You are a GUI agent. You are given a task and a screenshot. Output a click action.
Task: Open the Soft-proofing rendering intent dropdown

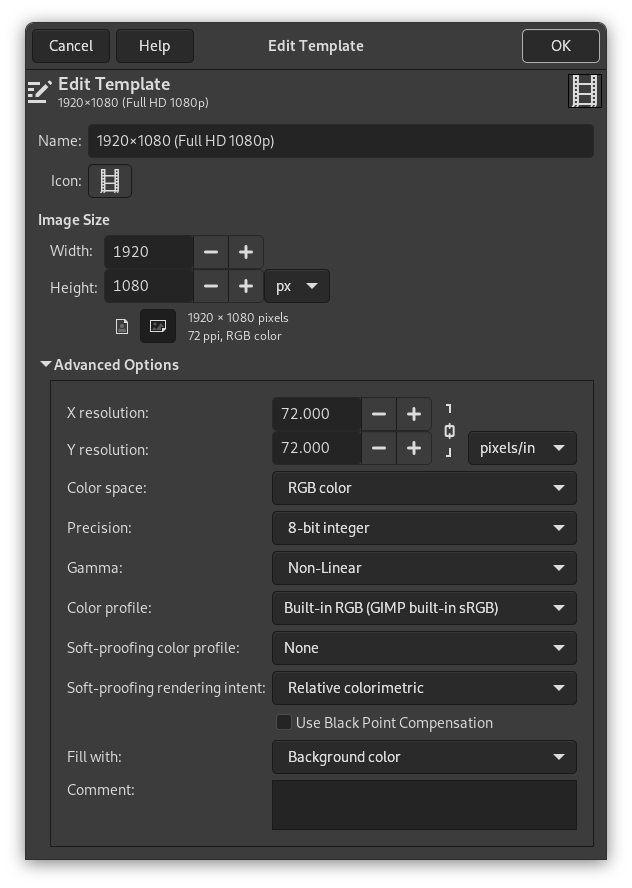coord(424,688)
